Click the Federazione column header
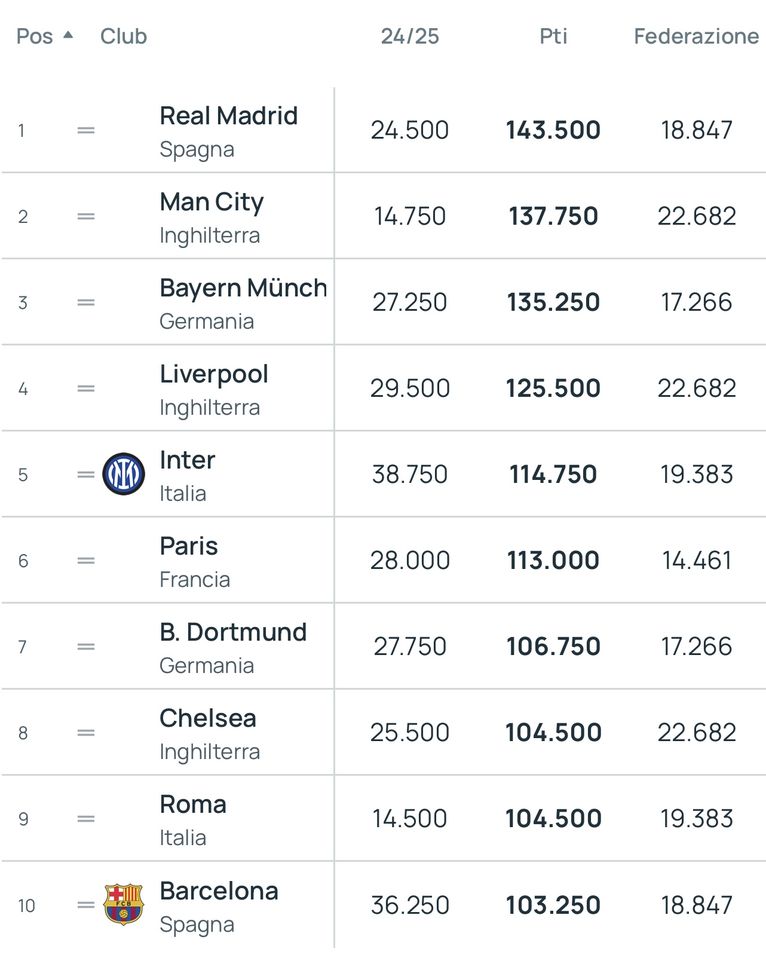 (x=696, y=36)
